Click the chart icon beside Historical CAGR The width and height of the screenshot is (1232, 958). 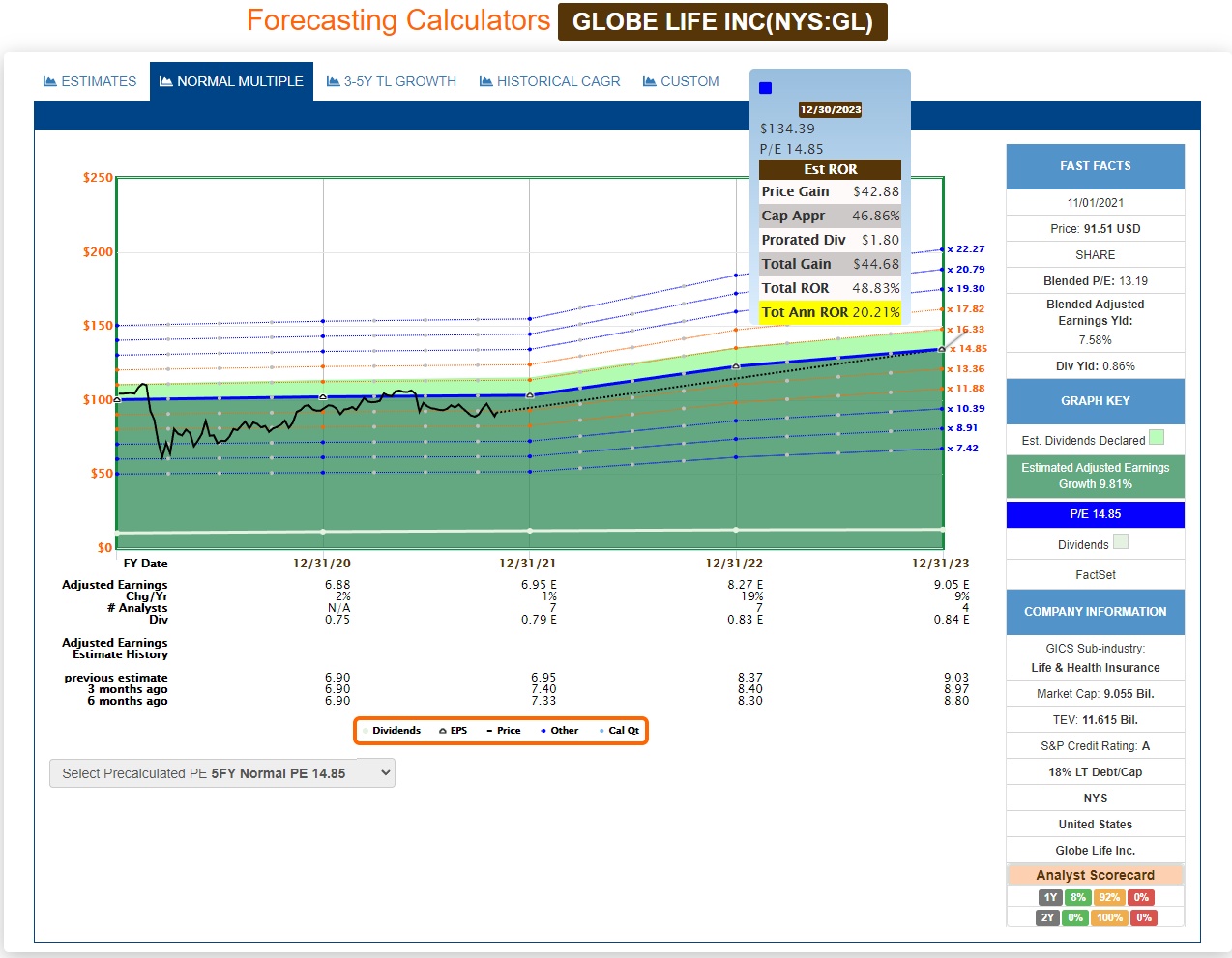(486, 82)
